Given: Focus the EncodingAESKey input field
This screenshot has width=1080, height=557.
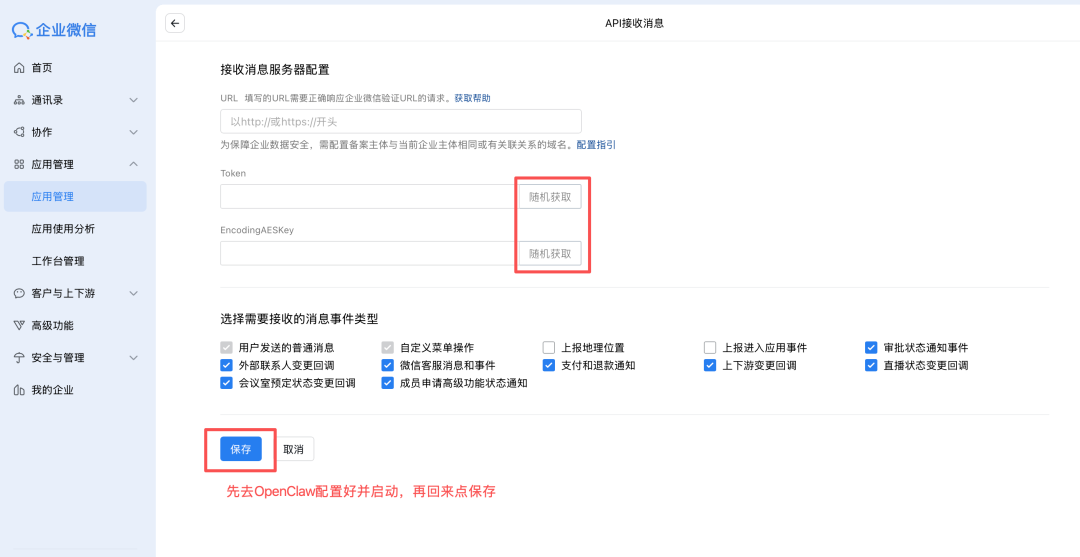Looking at the screenshot, I should [x=369, y=253].
